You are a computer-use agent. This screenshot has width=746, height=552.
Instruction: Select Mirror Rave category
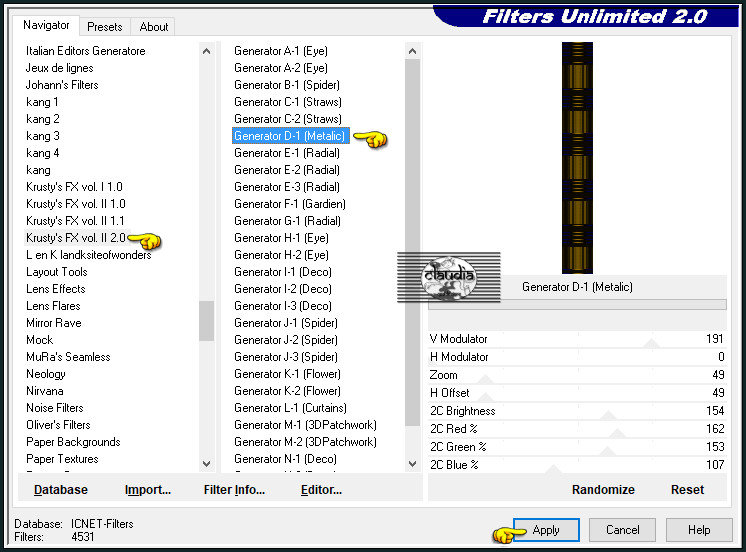pyautogui.click(x=54, y=323)
